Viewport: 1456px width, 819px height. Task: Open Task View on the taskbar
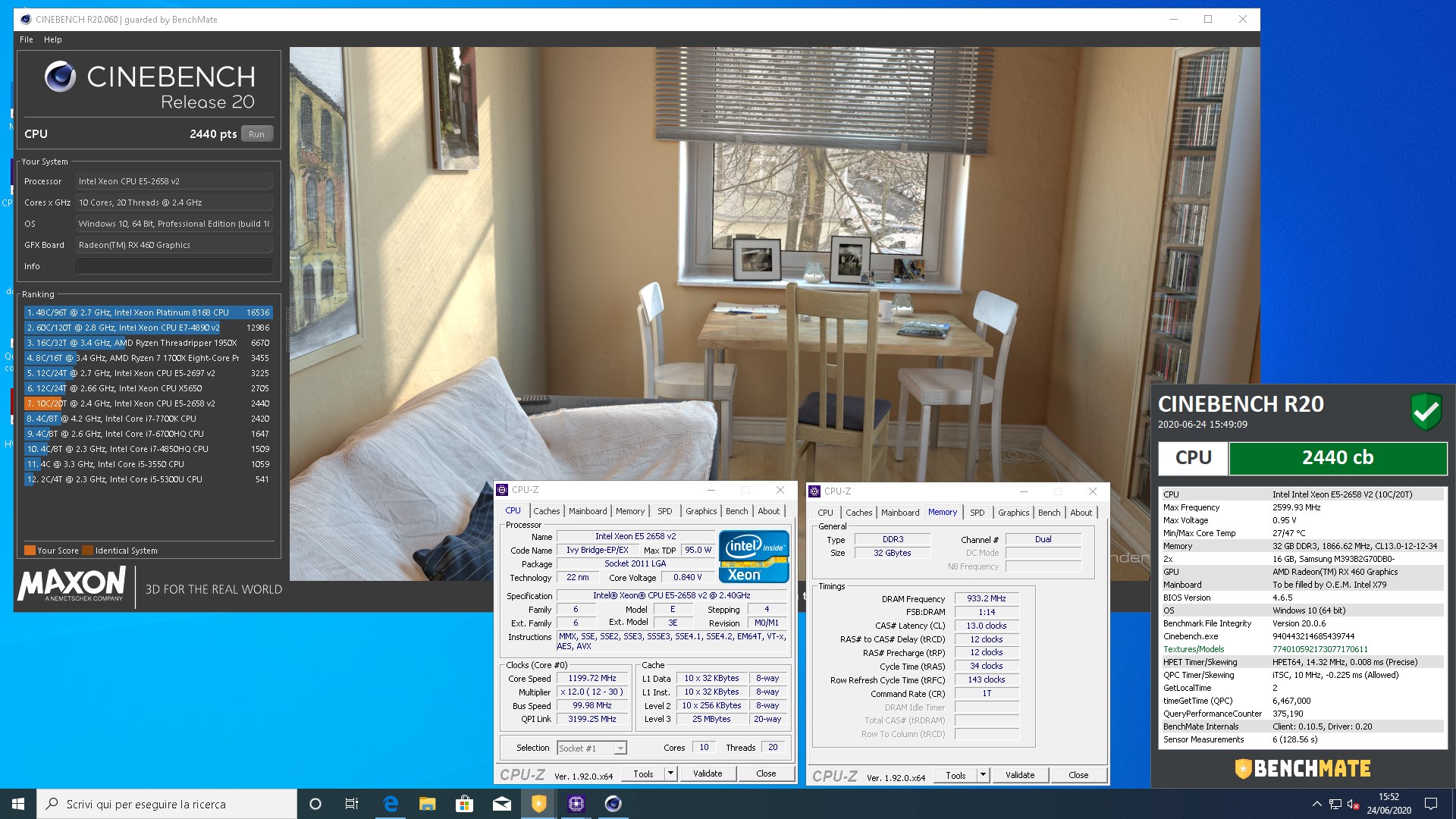[352, 804]
